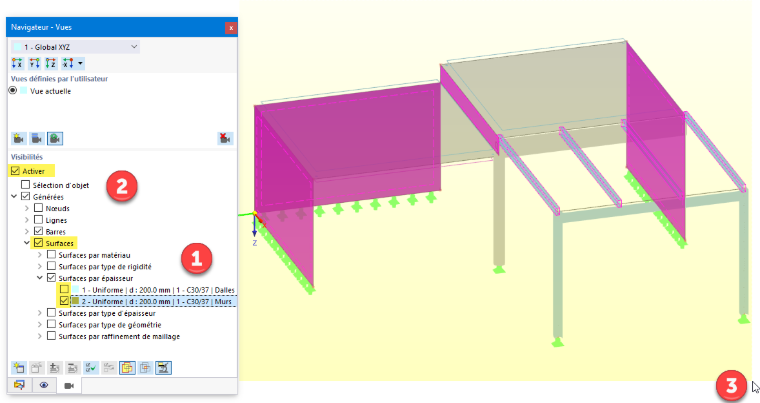Expand Surfaces par raffinement de maillage node

tap(40, 336)
